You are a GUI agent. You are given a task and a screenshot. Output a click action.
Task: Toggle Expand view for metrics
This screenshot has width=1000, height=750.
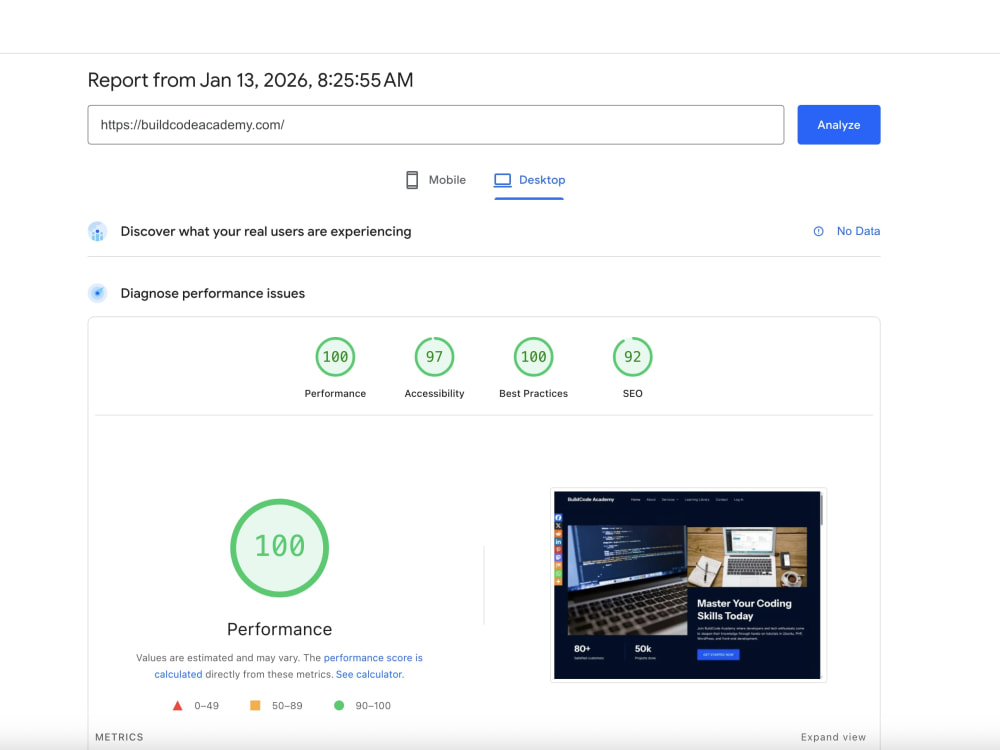coord(834,737)
